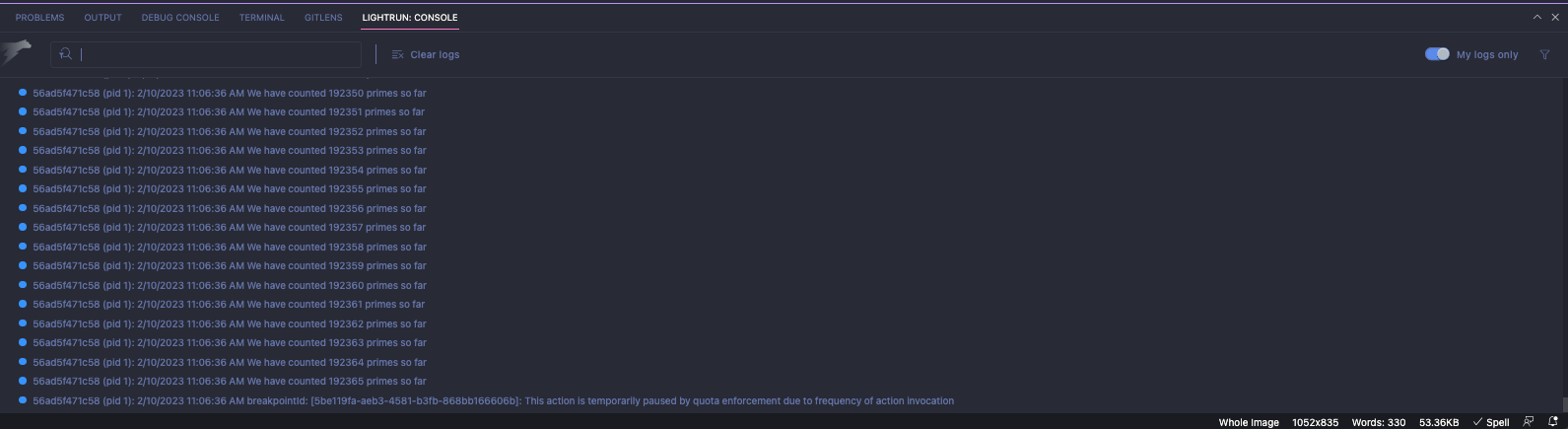
Task: Select the log line counting 192356 primes
Action: (229, 208)
